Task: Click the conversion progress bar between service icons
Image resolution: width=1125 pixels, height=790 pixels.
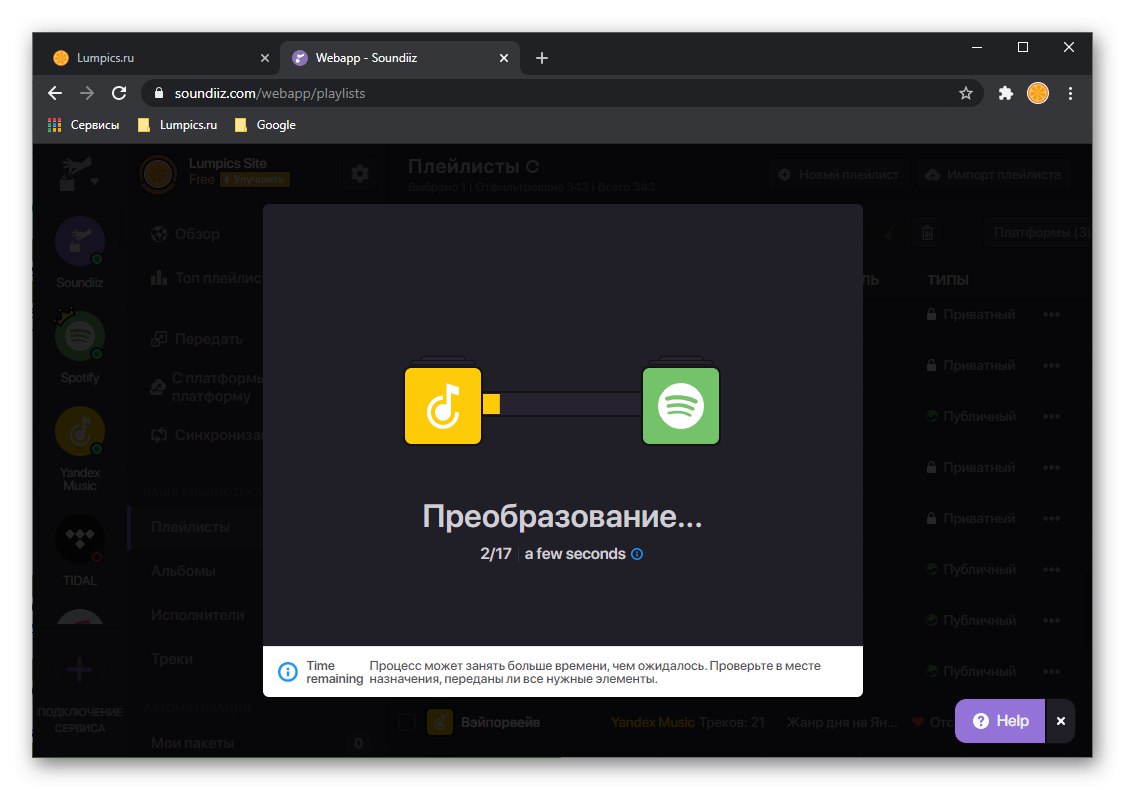Action: 562,404
